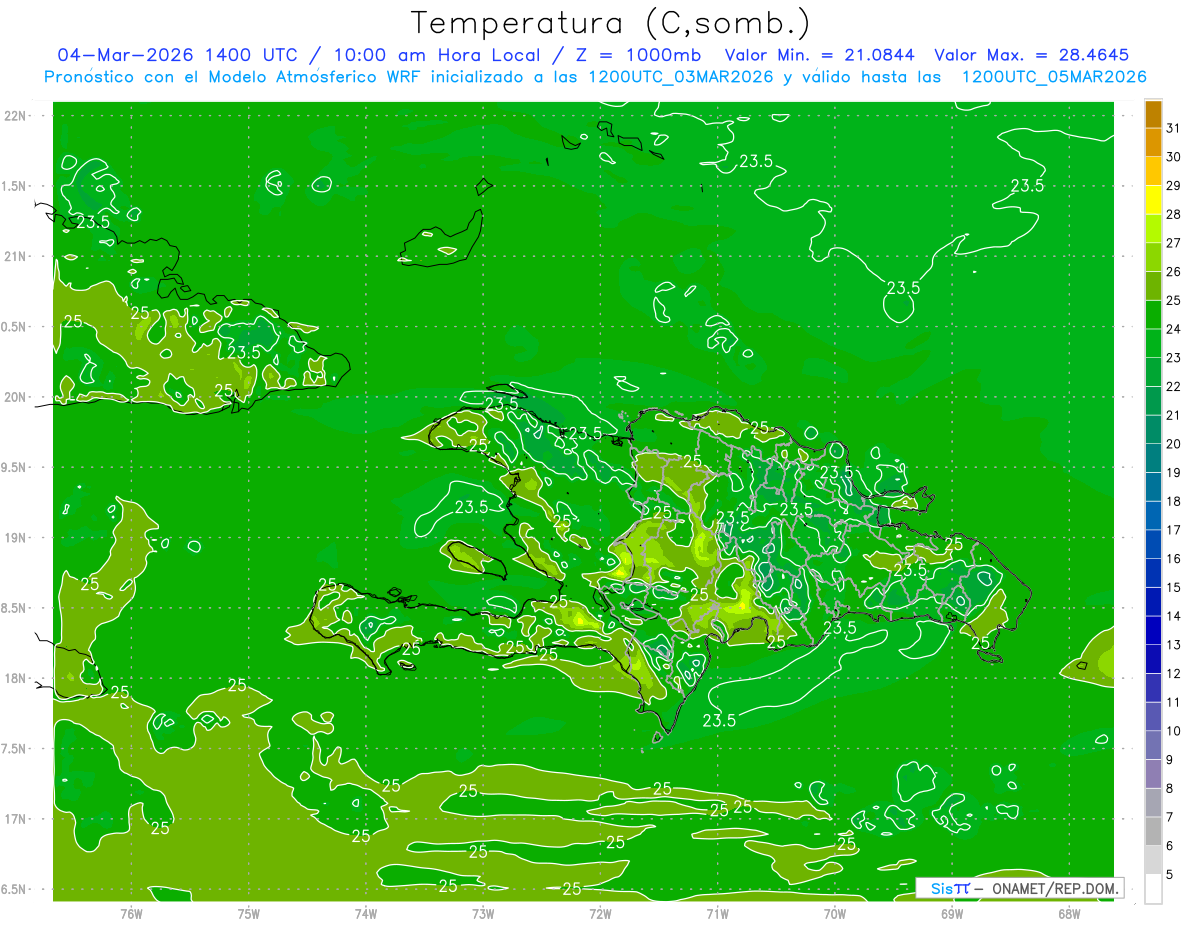Click the "Valor Min. = 21.0844" value
Screen dimensions: 1200x927
[819, 55]
